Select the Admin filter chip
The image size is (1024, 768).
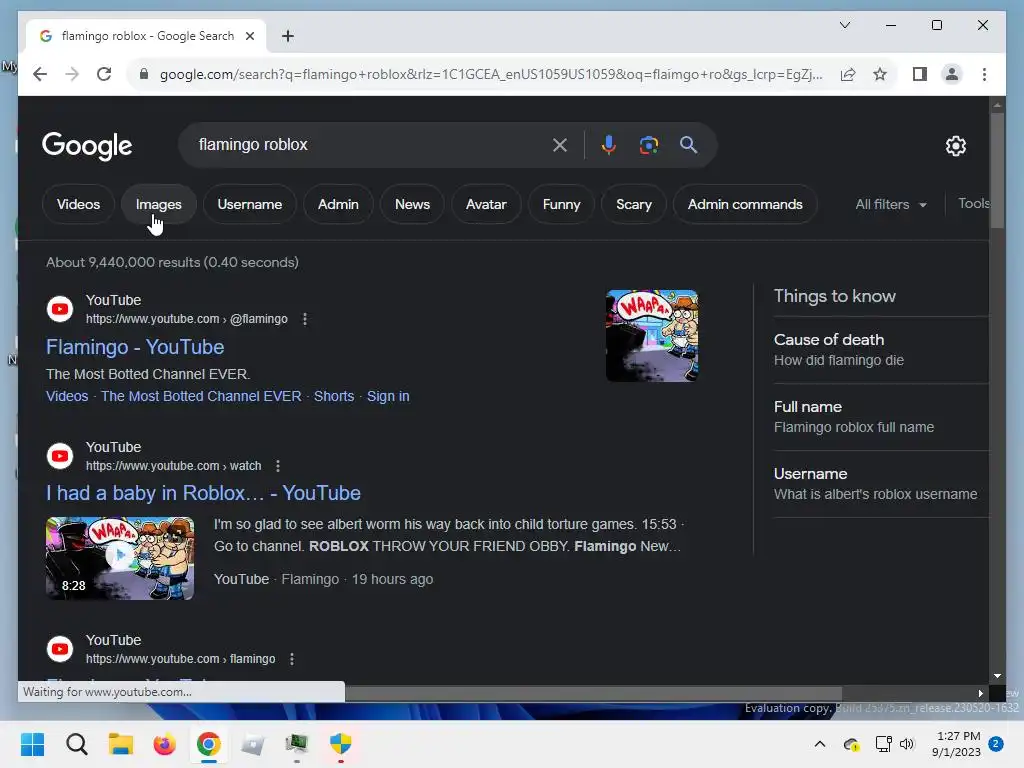tap(338, 204)
